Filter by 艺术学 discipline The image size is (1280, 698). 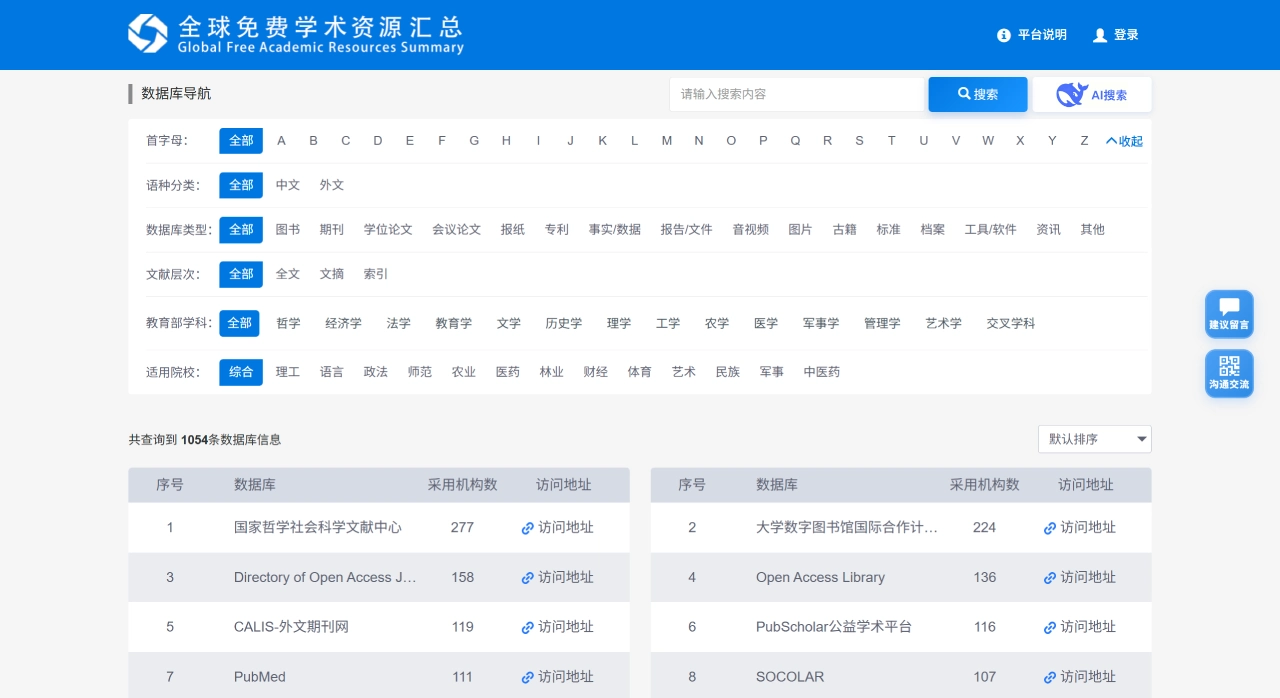click(943, 323)
